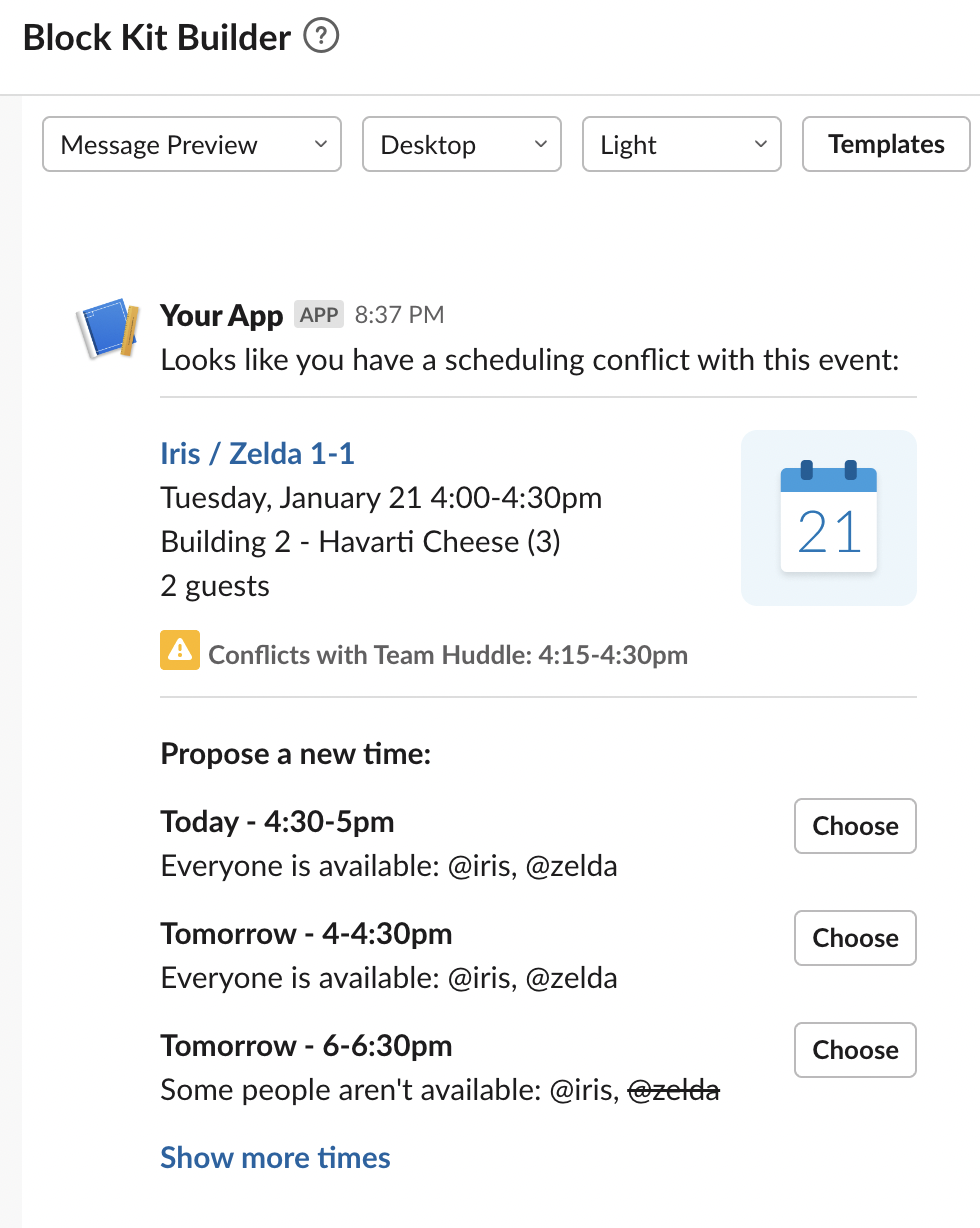Image resolution: width=980 pixels, height=1228 pixels.
Task: Open the Block Kit Builder help icon
Action: point(322,37)
